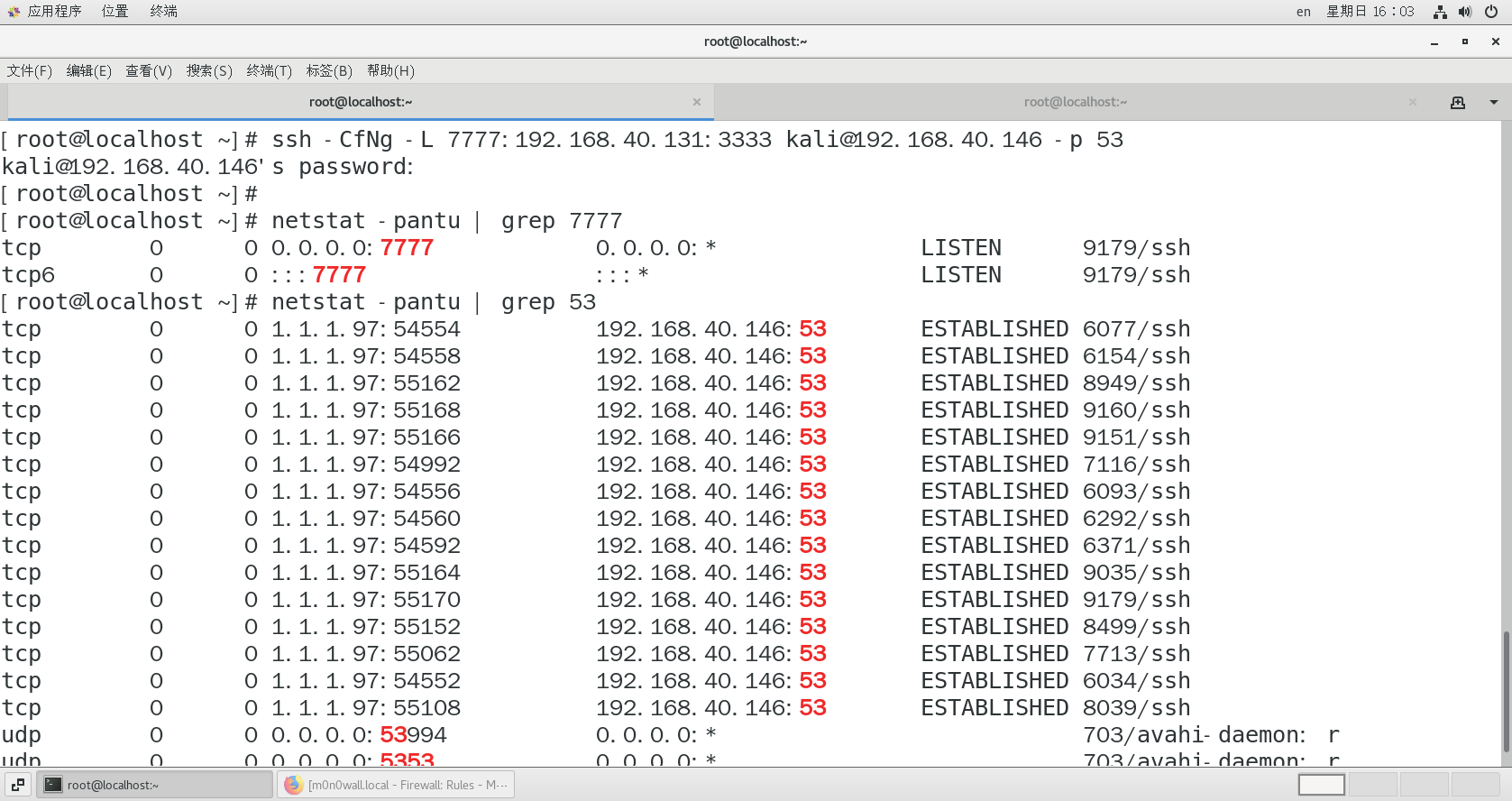Click the 6292/ssh process entry
1512x801 pixels.
[1136, 519]
